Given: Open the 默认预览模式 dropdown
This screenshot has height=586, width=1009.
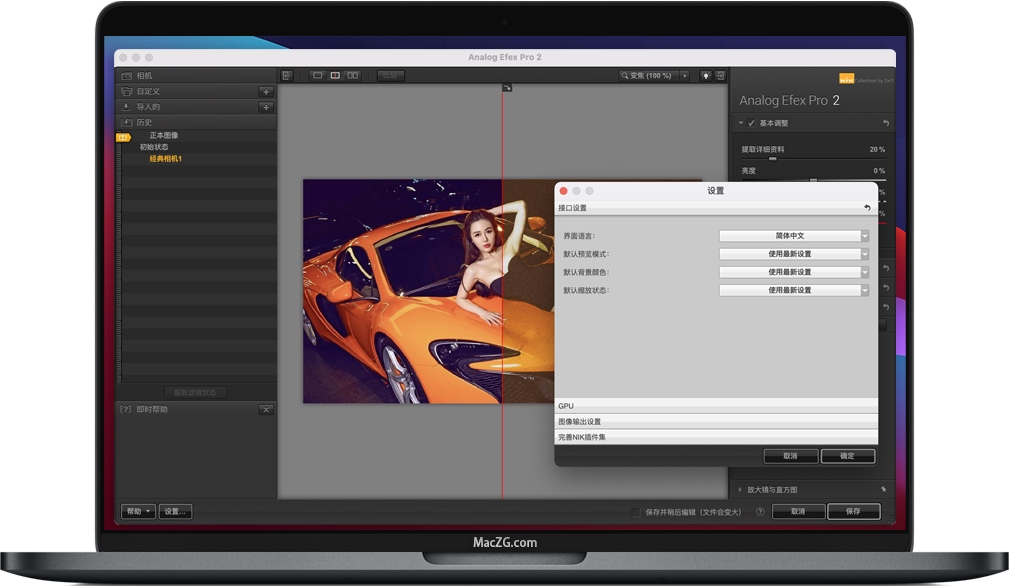Looking at the screenshot, I should 794,254.
